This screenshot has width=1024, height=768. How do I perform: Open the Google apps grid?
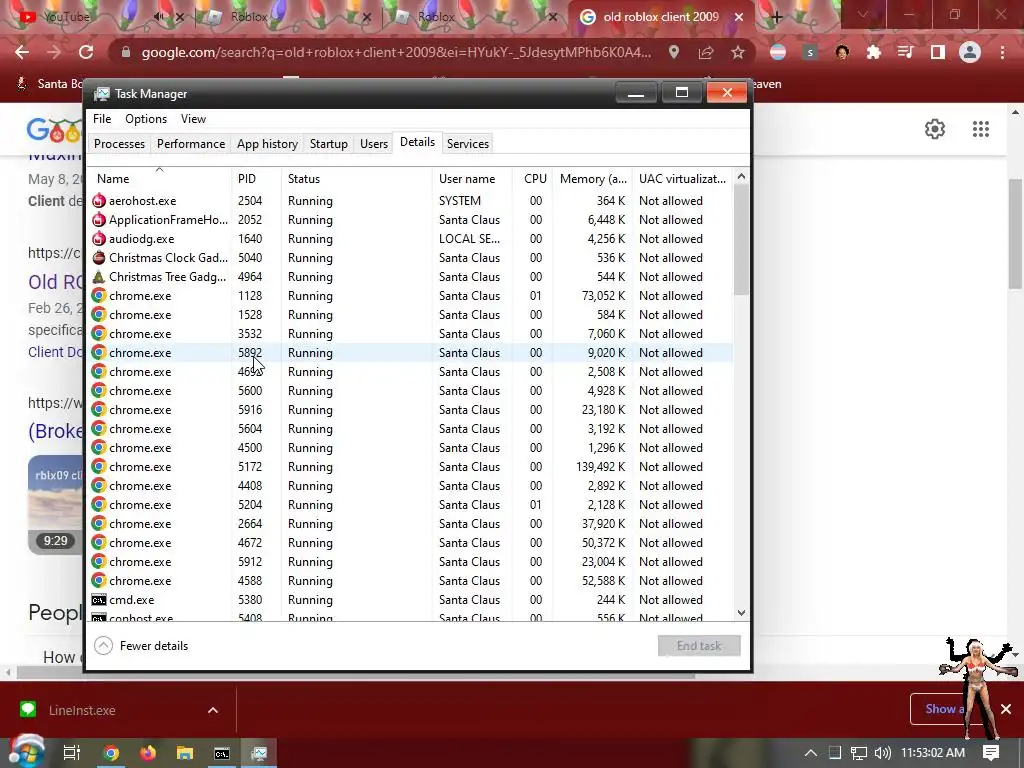pos(981,129)
